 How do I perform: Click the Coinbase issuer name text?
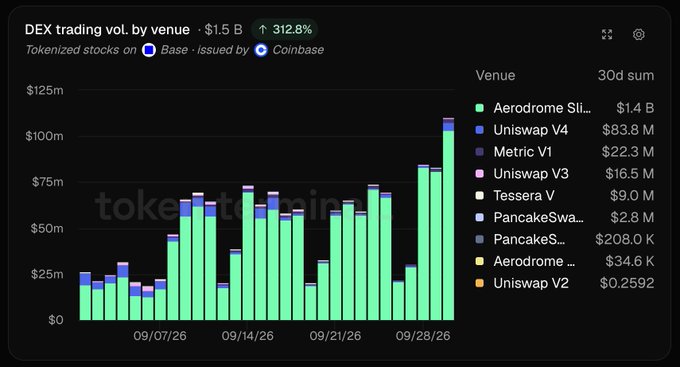point(298,50)
